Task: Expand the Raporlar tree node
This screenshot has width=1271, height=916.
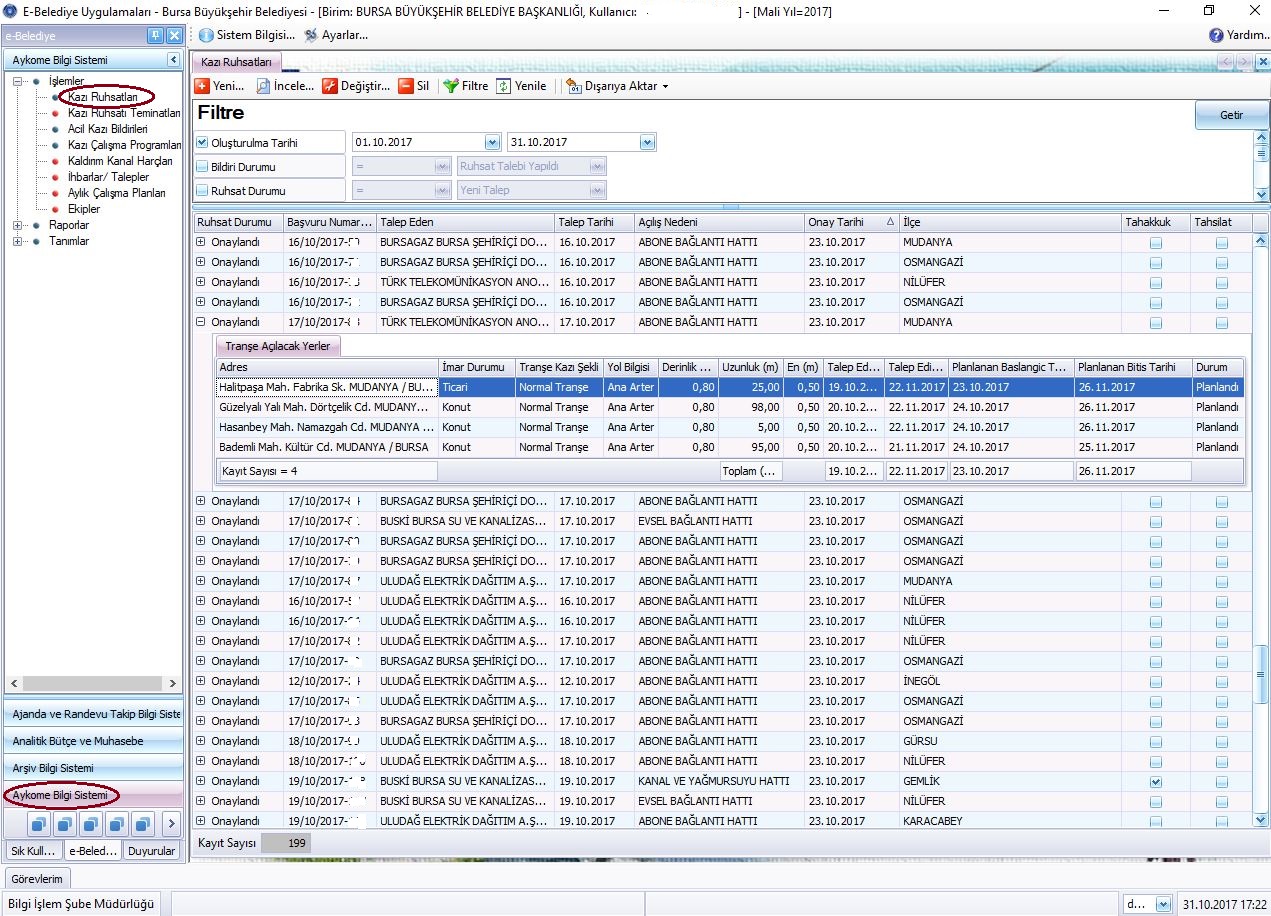Action: coord(18,225)
